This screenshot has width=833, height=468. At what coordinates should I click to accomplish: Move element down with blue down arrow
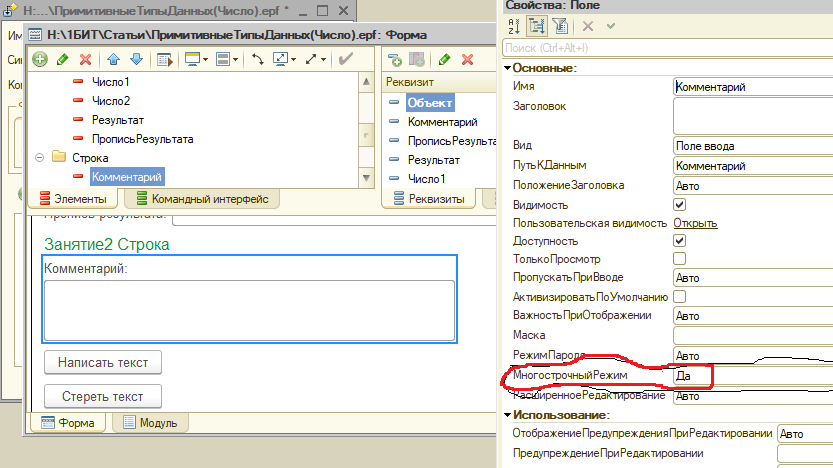coord(135,59)
